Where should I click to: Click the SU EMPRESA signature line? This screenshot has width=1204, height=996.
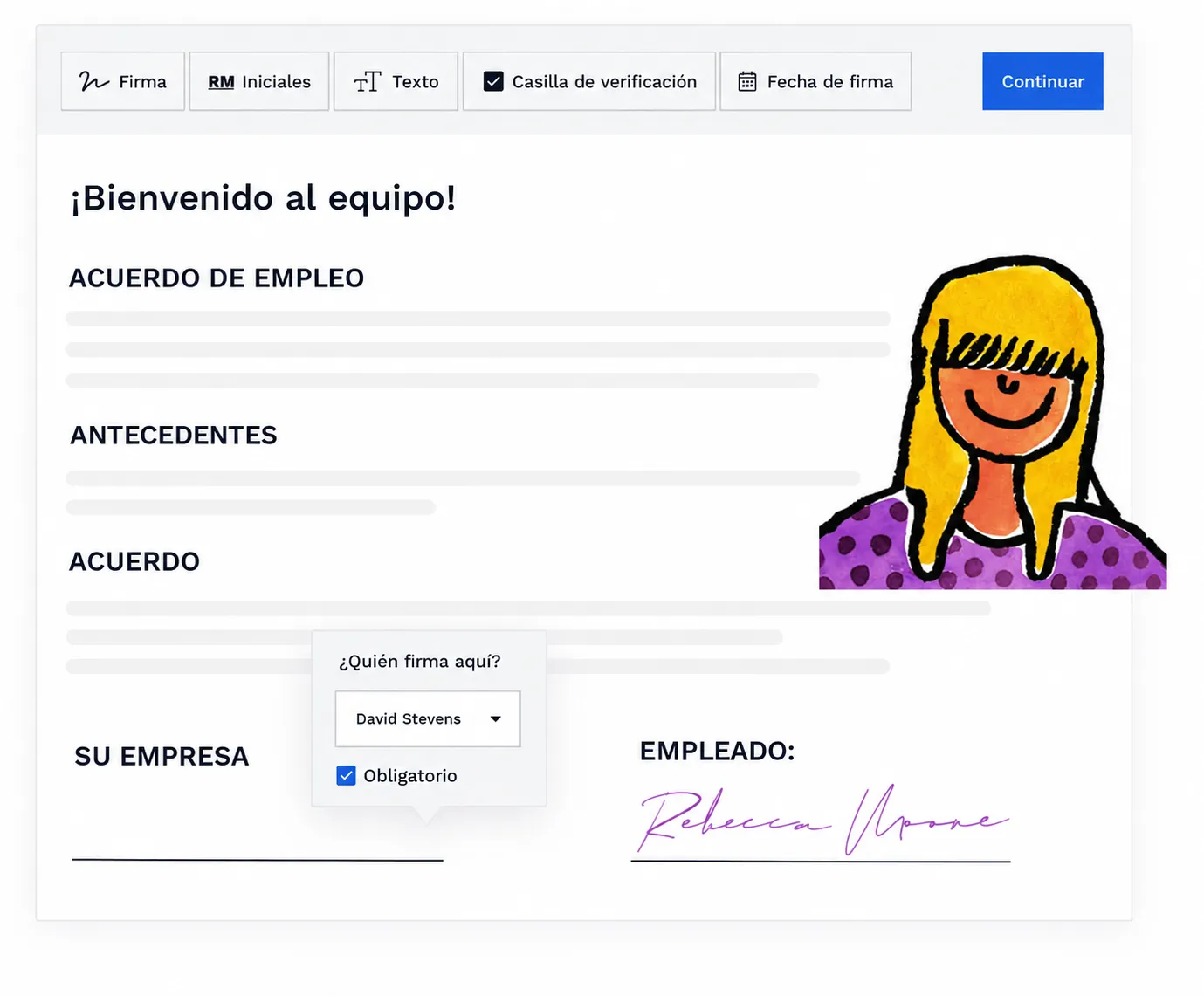pos(258,860)
